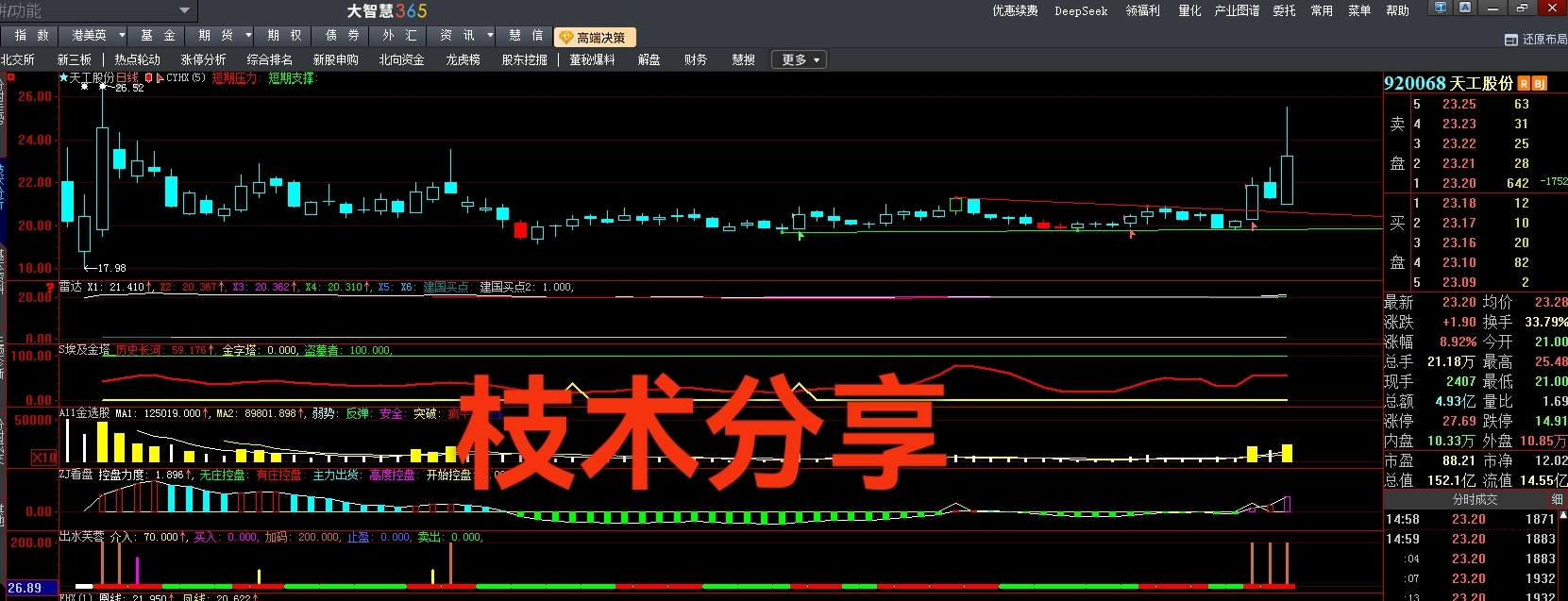Click the 还原布局 restore layout button
1568x601 pixels.
point(1536,40)
